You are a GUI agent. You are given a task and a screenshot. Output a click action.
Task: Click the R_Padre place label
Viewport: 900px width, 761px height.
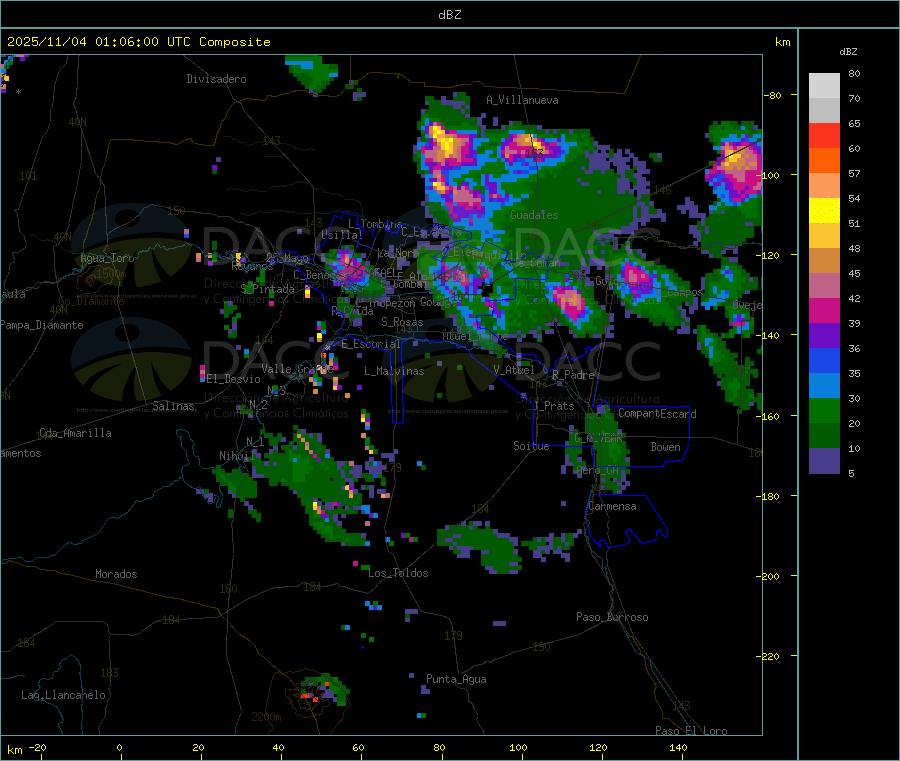[x=573, y=375]
